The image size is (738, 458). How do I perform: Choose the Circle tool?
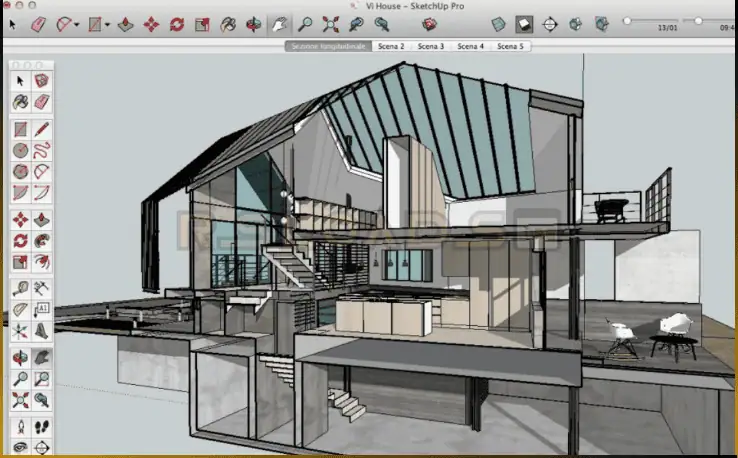(x=20, y=151)
